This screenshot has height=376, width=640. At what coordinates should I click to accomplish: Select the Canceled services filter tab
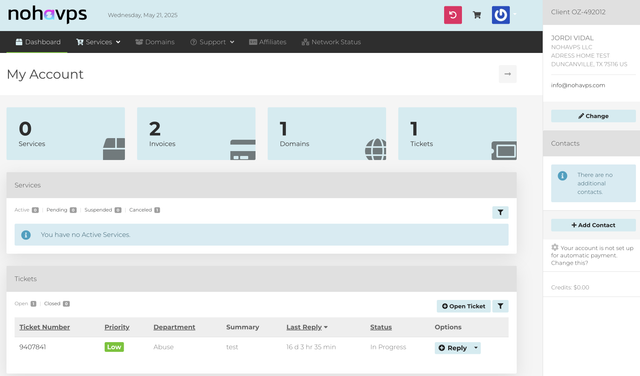(144, 210)
